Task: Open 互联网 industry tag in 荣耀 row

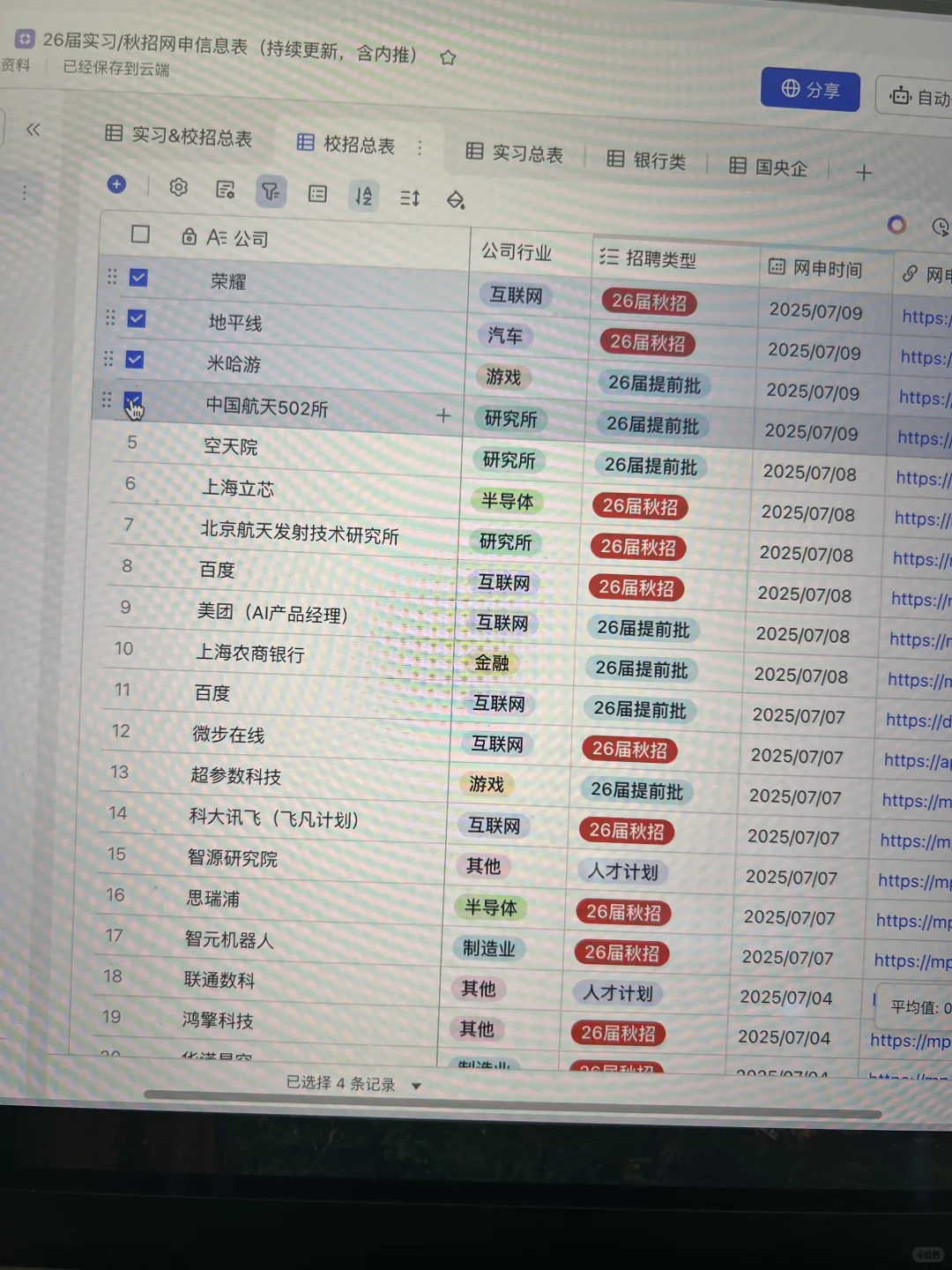Action: tap(517, 295)
